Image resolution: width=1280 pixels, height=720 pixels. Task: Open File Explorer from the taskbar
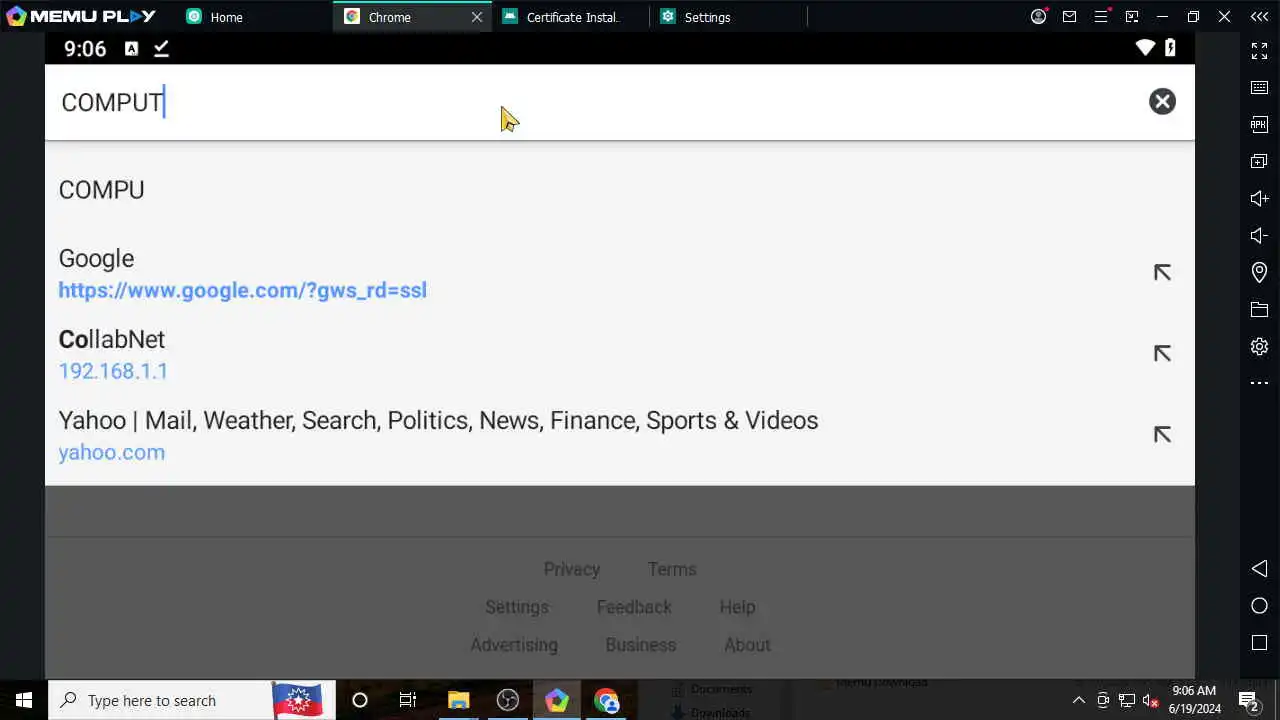click(x=458, y=700)
